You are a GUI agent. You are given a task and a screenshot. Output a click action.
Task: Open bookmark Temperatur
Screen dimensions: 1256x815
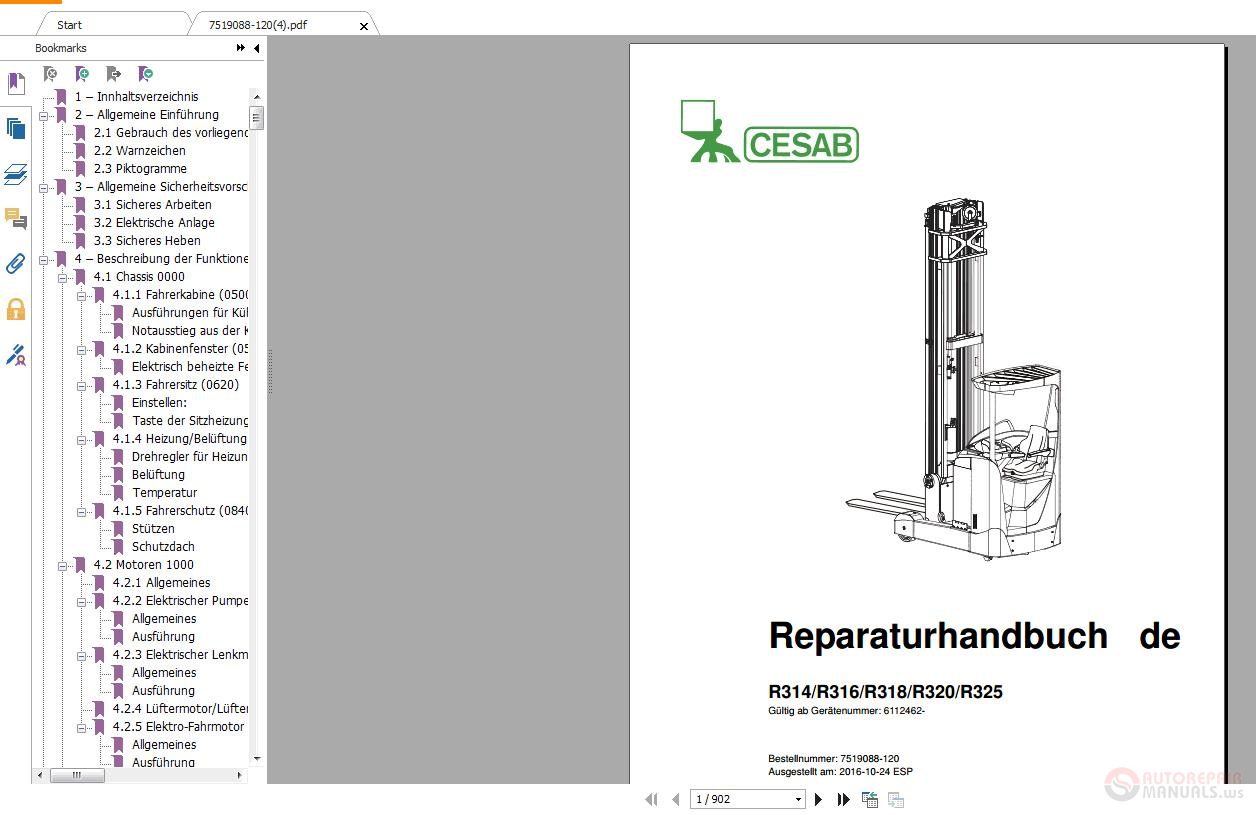[164, 493]
